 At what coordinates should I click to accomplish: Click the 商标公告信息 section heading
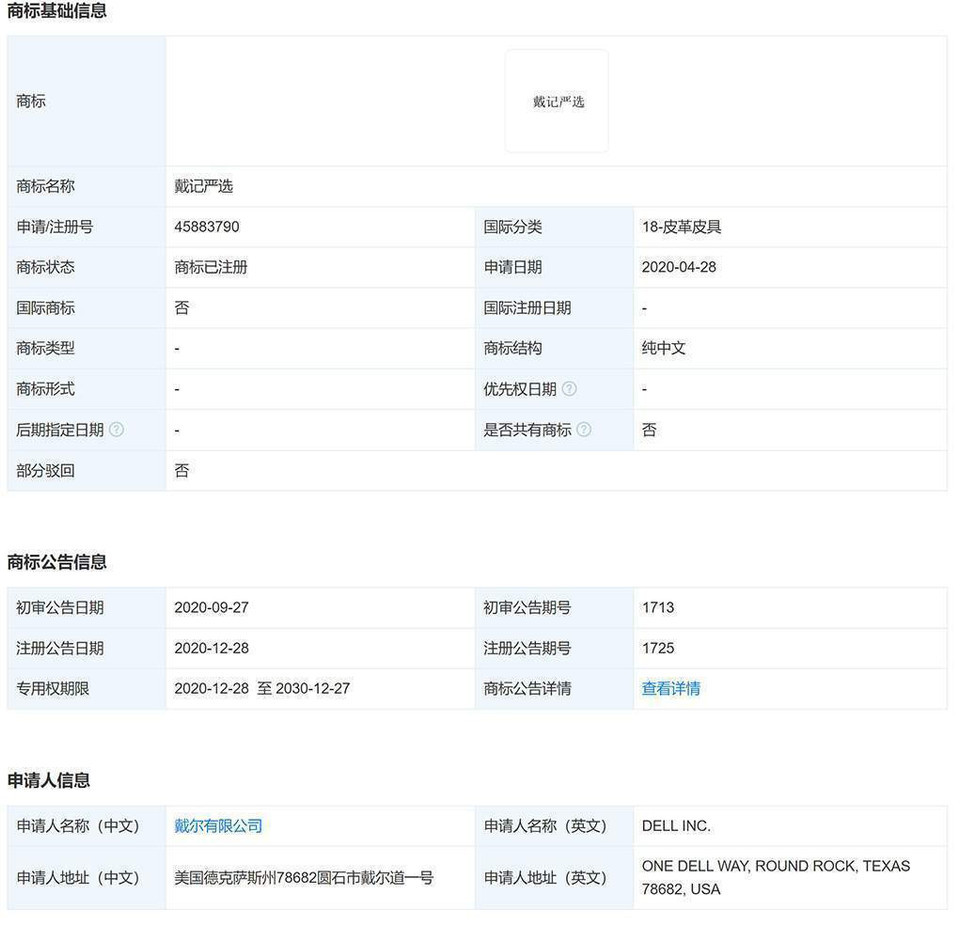pyautogui.click(x=57, y=562)
